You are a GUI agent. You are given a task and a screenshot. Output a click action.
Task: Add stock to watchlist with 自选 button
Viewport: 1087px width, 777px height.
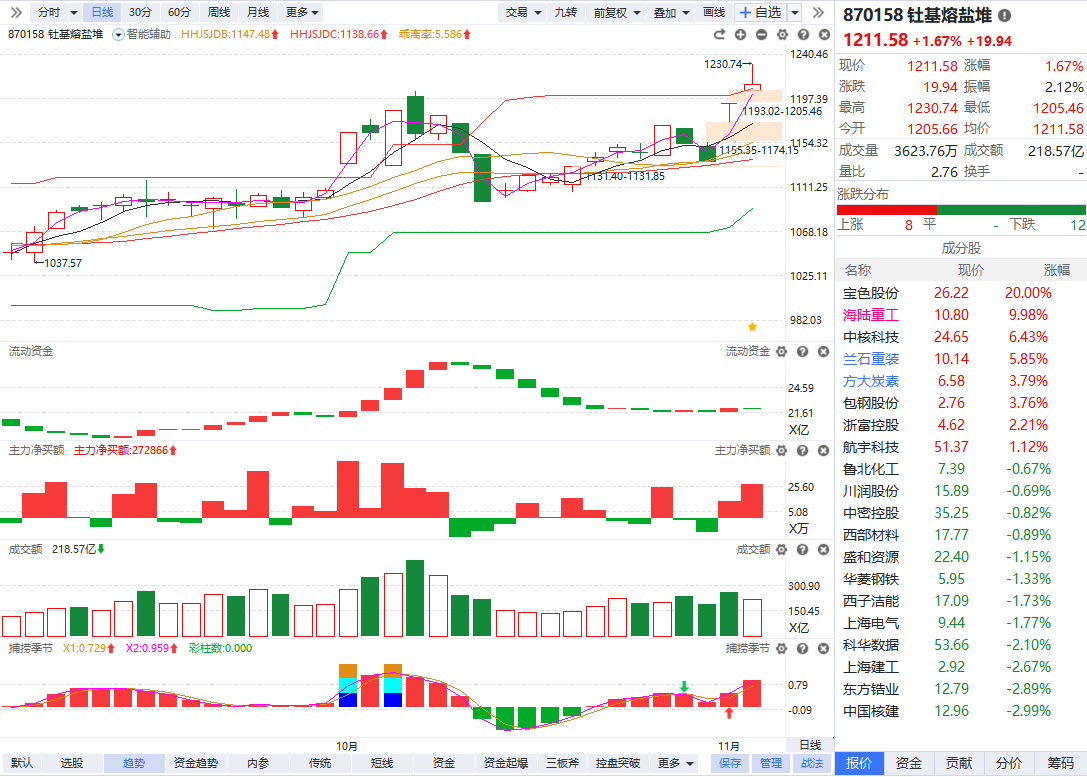[760, 12]
